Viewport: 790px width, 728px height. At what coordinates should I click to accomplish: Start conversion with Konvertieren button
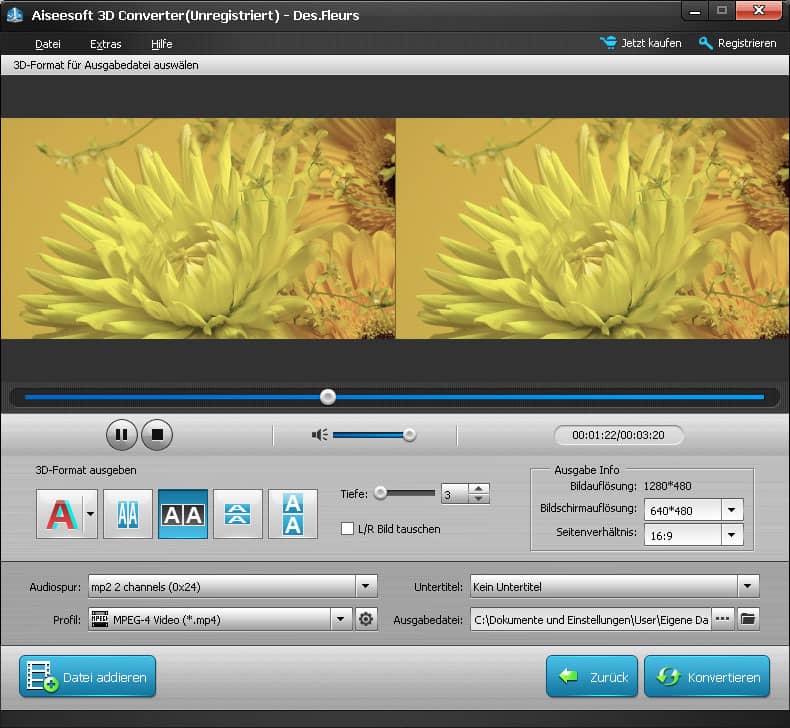[707, 677]
